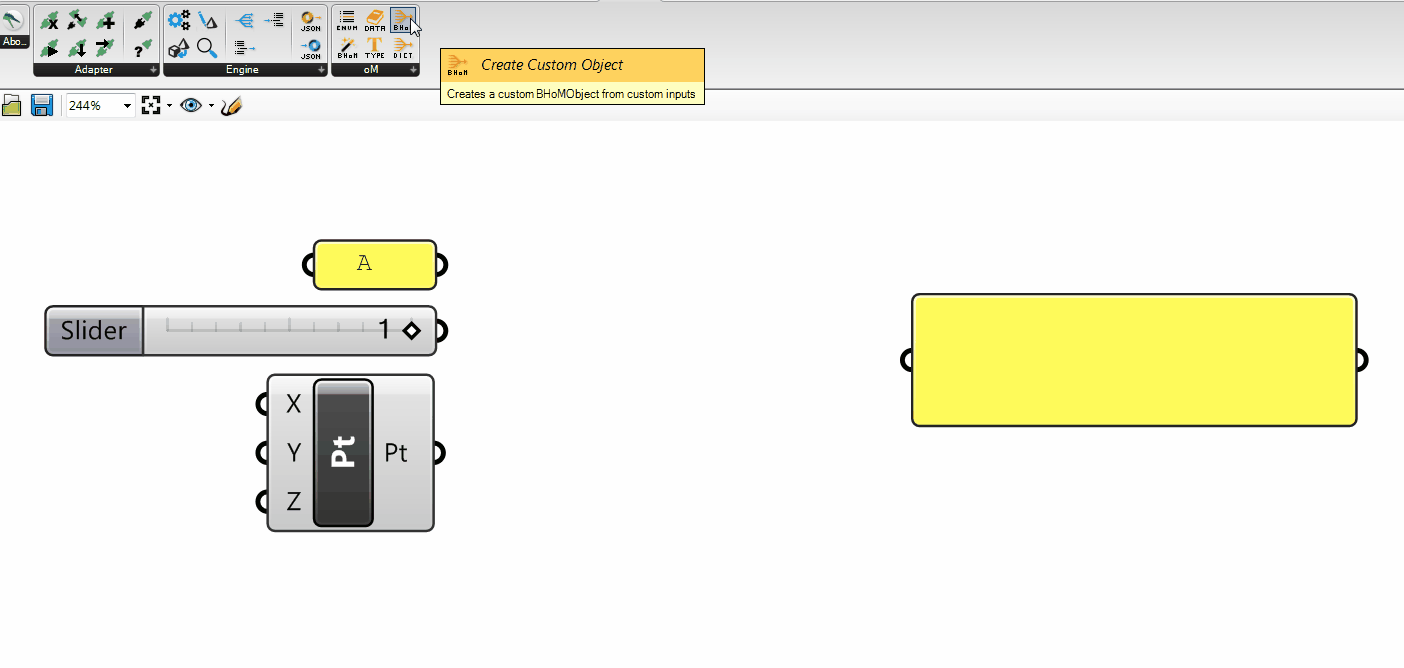Click the Slider name label
The height and width of the screenshot is (668, 1404).
(94, 331)
